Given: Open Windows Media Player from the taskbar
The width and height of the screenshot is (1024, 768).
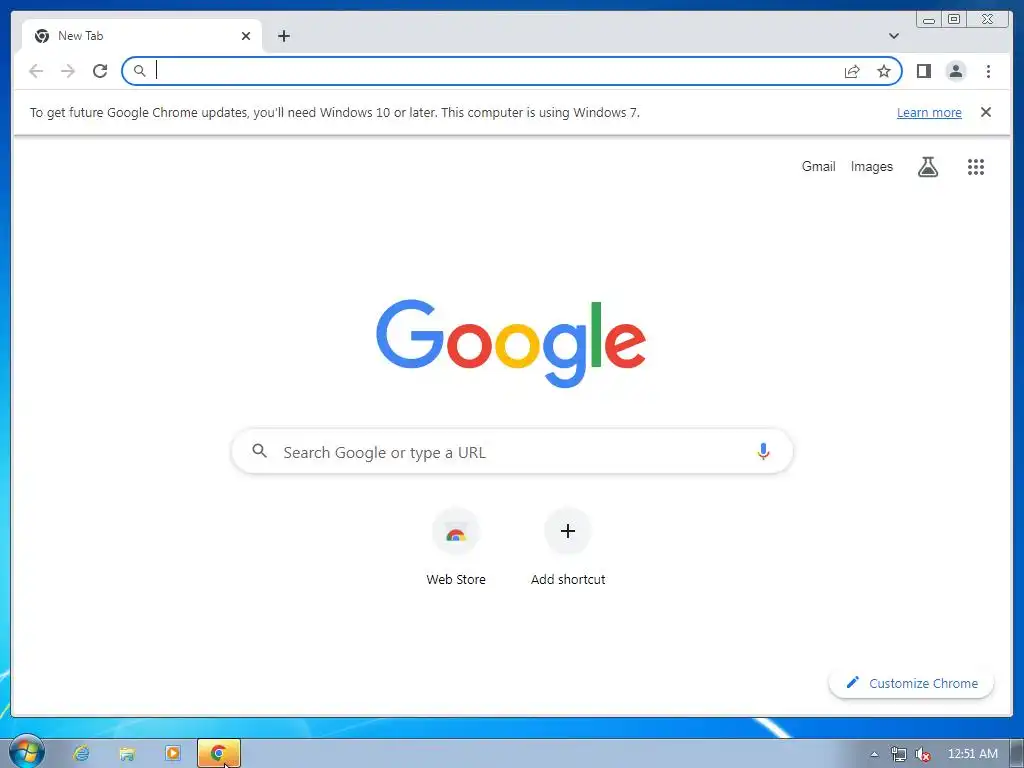Looking at the screenshot, I should [173, 754].
